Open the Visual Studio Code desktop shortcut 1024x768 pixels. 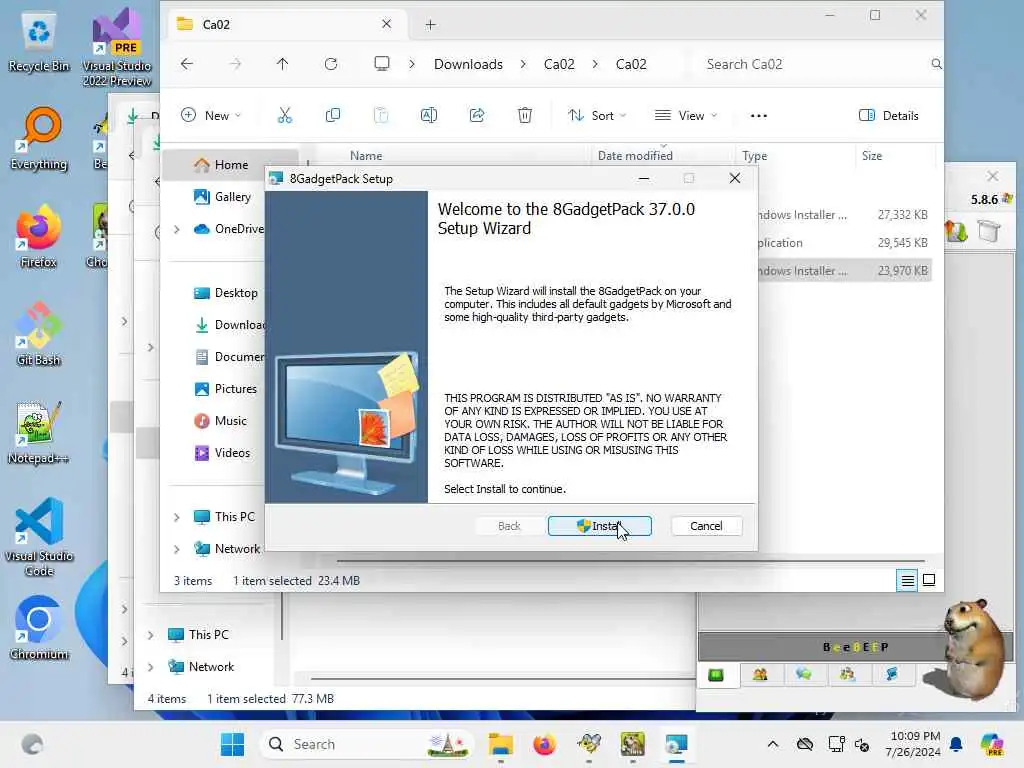pos(39,537)
